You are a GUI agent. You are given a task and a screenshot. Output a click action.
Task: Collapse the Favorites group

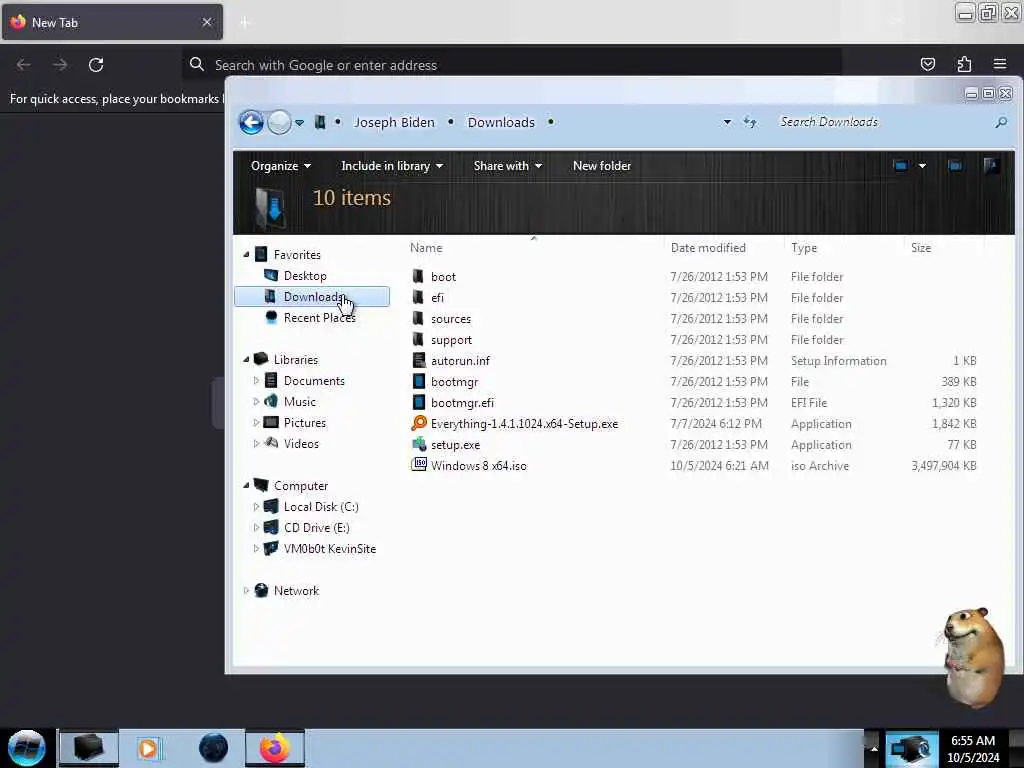click(246, 255)
